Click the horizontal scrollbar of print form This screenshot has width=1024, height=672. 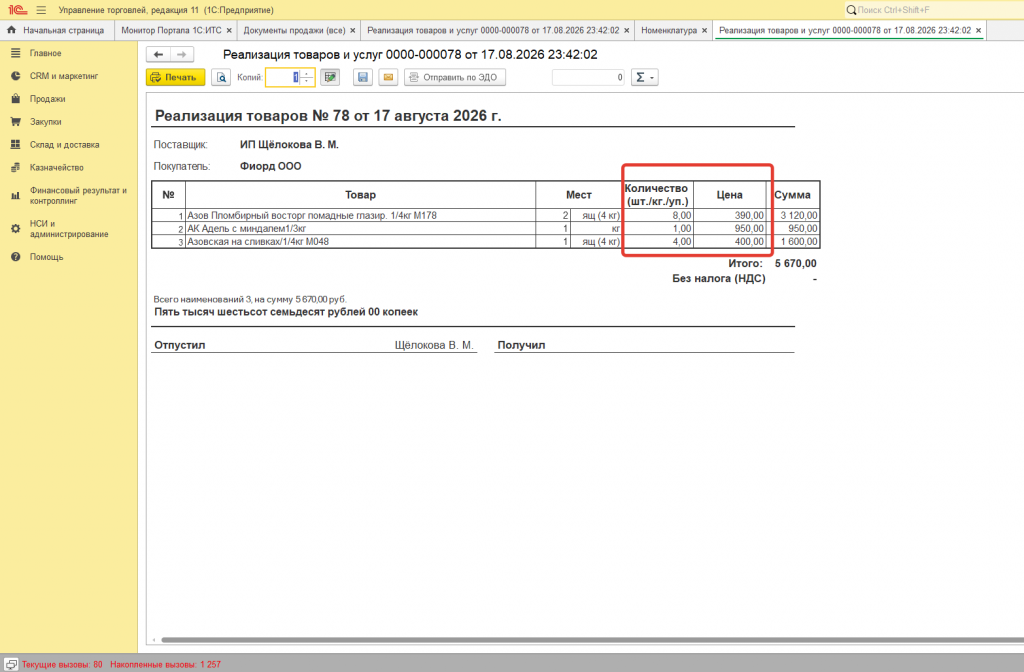pyautogui.click(x=591, y=640)
